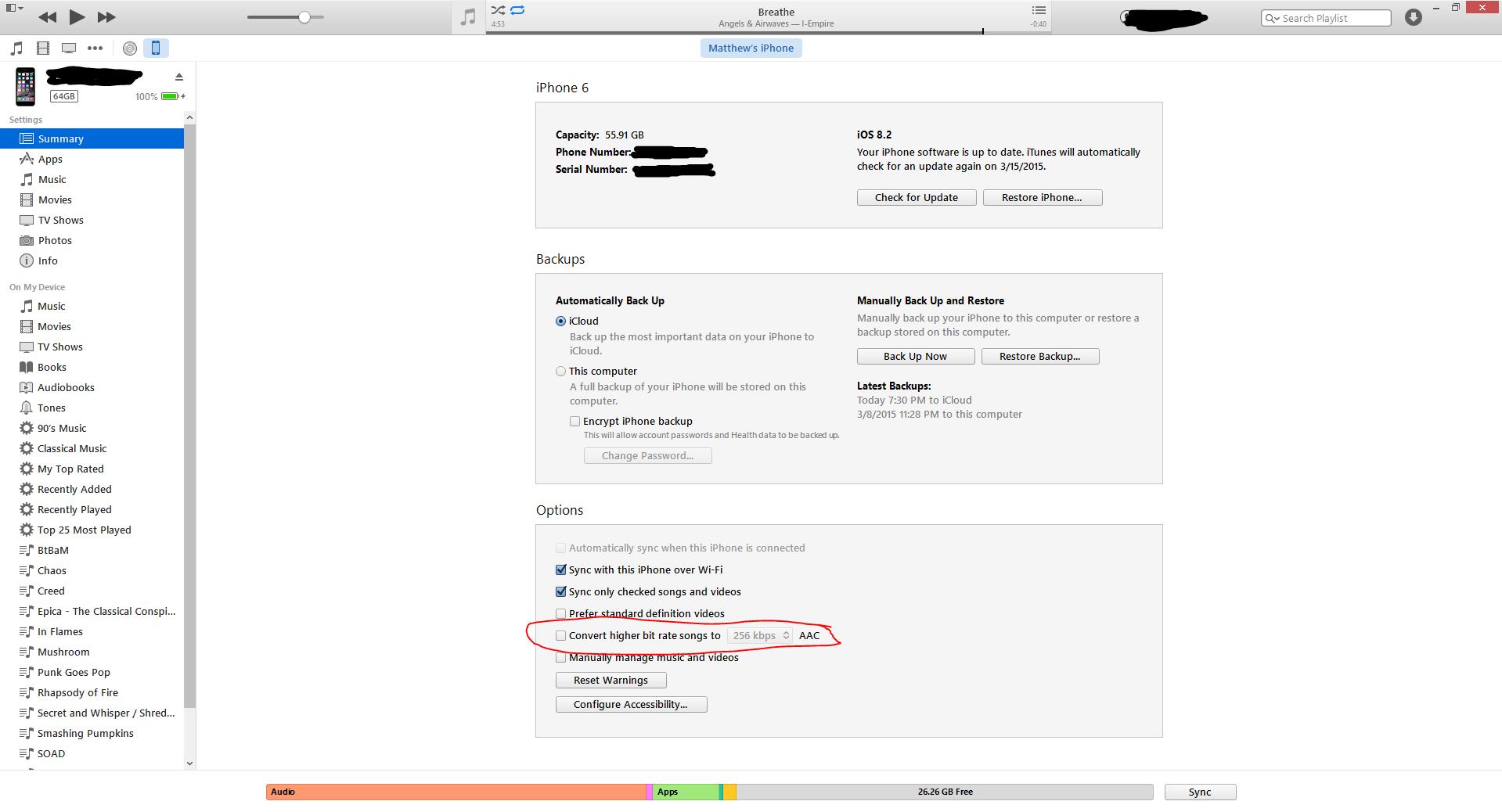1502x812 pixels.
Task: Click Restore Backup button
Action: pyautogui.click(x=1040, y=357)
